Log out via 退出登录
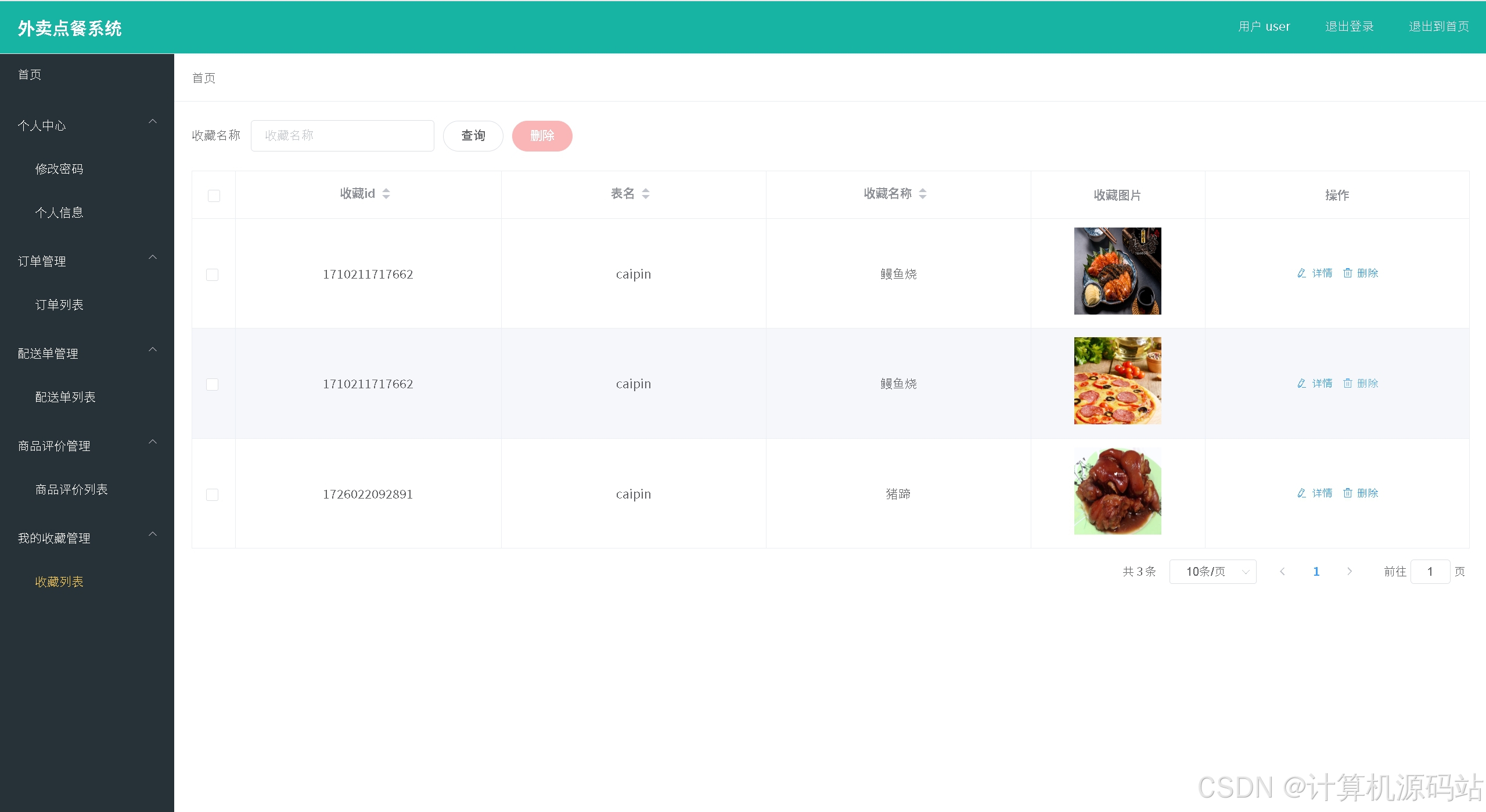The width and height of the screenshot is (1486, 812). [1350, 27]
